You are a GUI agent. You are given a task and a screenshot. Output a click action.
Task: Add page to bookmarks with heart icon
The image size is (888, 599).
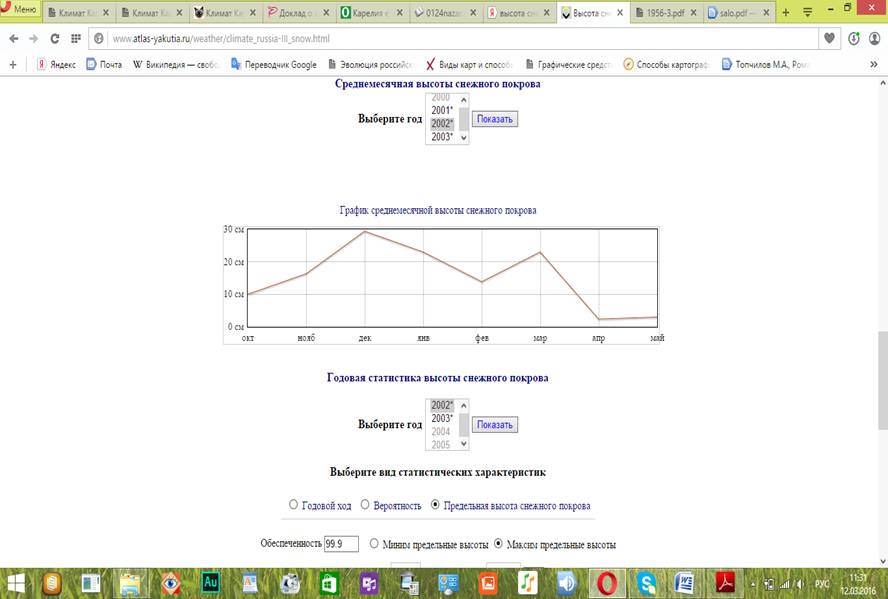(x=829, y=38)
